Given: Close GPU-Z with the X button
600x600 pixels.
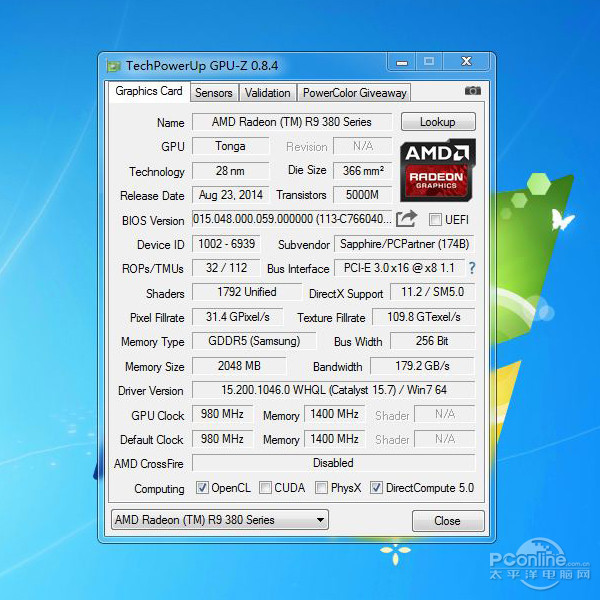Looking at the screenshot, I should (x=466, y=62).
